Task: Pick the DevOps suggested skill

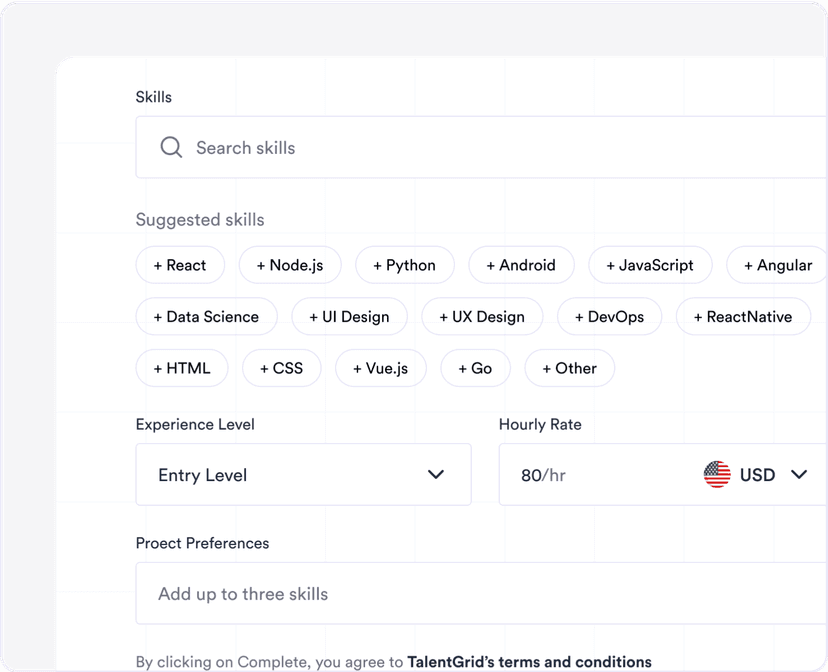Action: tap(610, 317)
